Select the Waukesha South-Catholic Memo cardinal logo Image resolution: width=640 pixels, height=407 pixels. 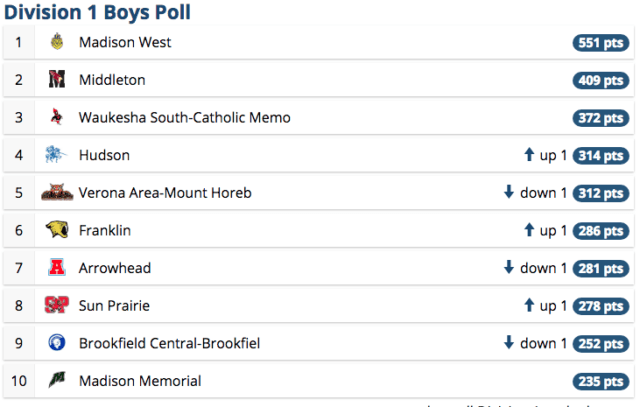click(x=57, y=117)
